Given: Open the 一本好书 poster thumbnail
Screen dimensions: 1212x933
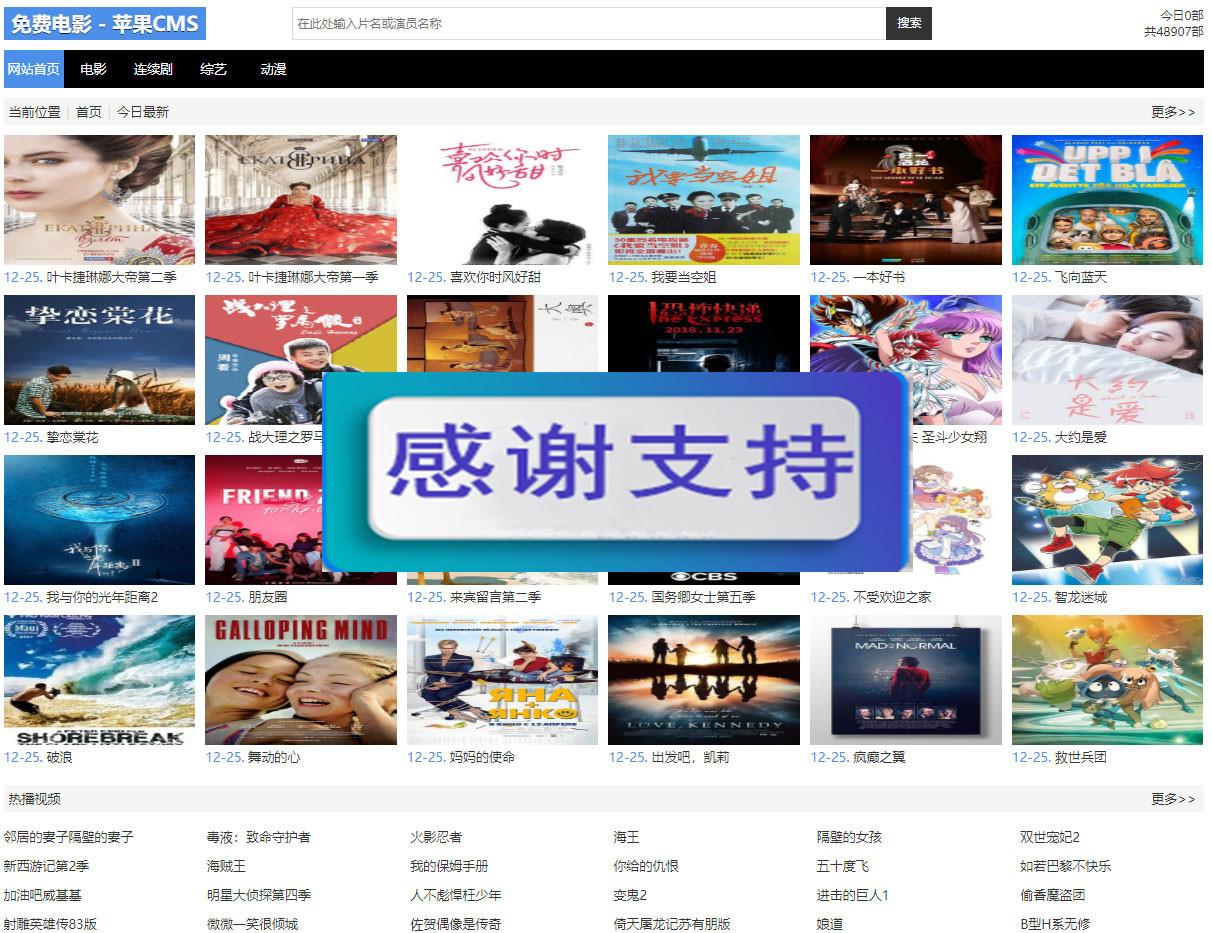Looking at the screenshot, I should [906, 200].
